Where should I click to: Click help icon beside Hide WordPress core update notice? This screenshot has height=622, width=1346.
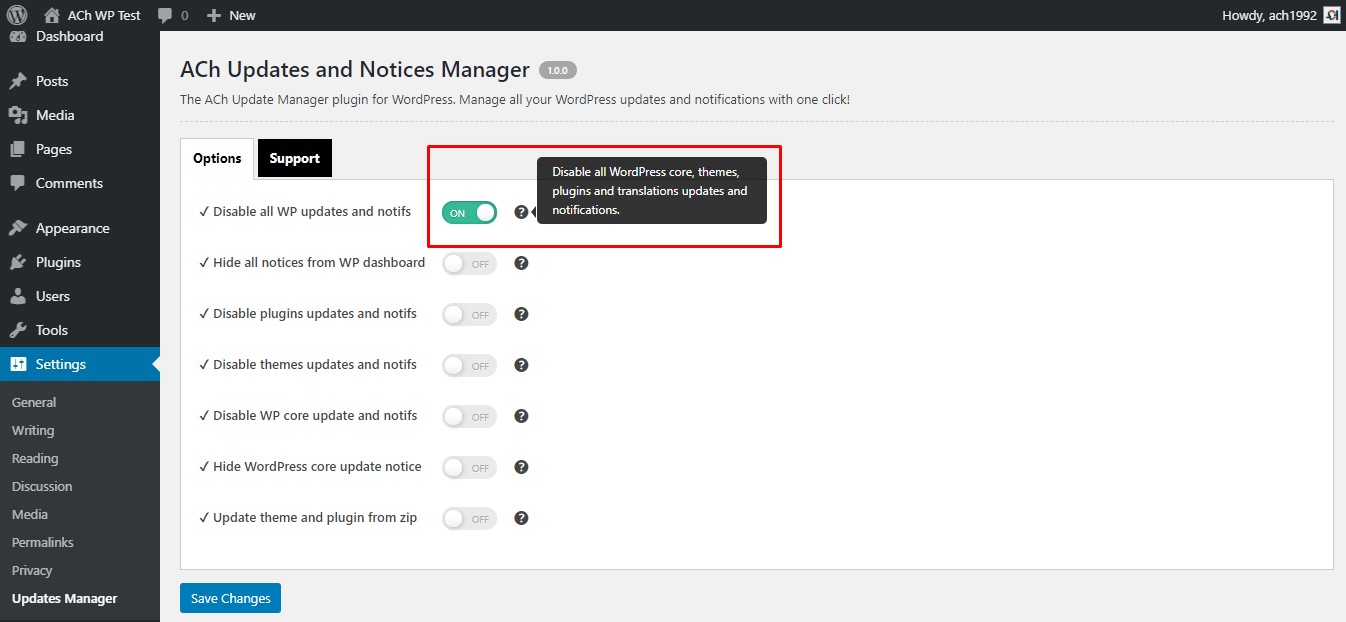click(521, 467)
